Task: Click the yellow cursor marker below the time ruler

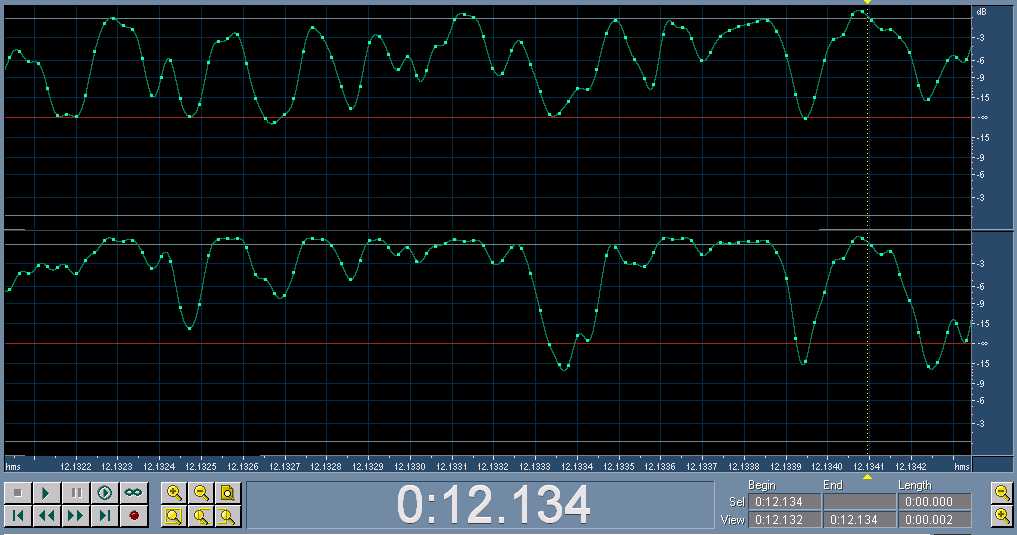Action: point(868,477)
